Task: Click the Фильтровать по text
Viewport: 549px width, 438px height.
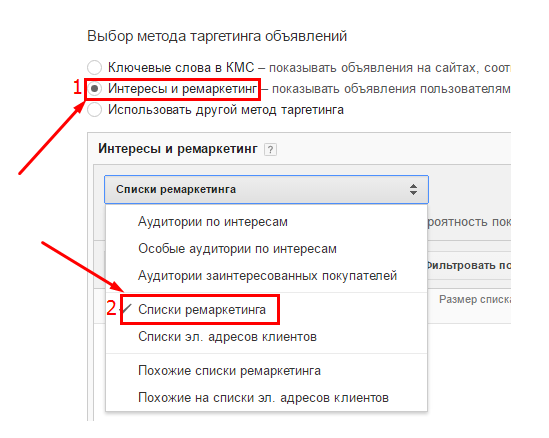Action: (x=469, y=265)
